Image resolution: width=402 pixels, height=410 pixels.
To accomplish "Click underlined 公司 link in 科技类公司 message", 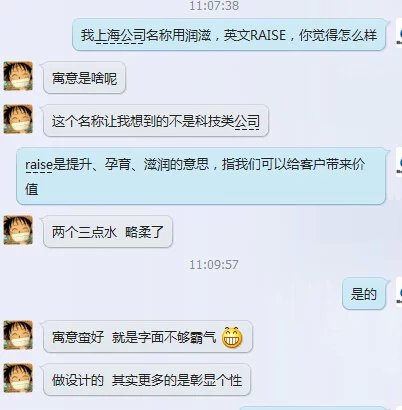I will (x=247, y=121).
